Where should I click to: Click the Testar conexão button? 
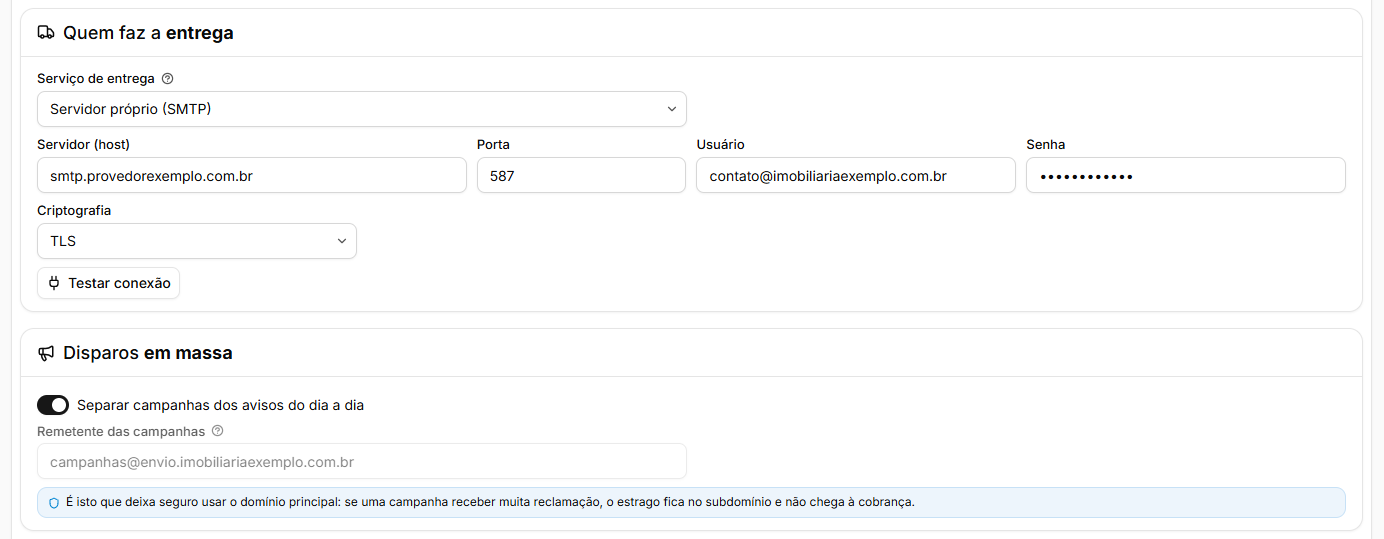109,283
